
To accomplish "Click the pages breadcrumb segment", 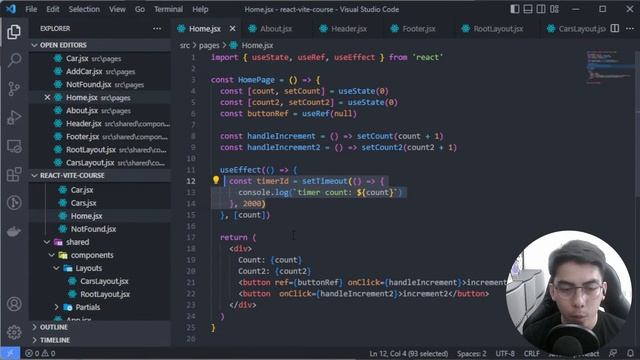I will pyautogui.click(x=209, y=45).
